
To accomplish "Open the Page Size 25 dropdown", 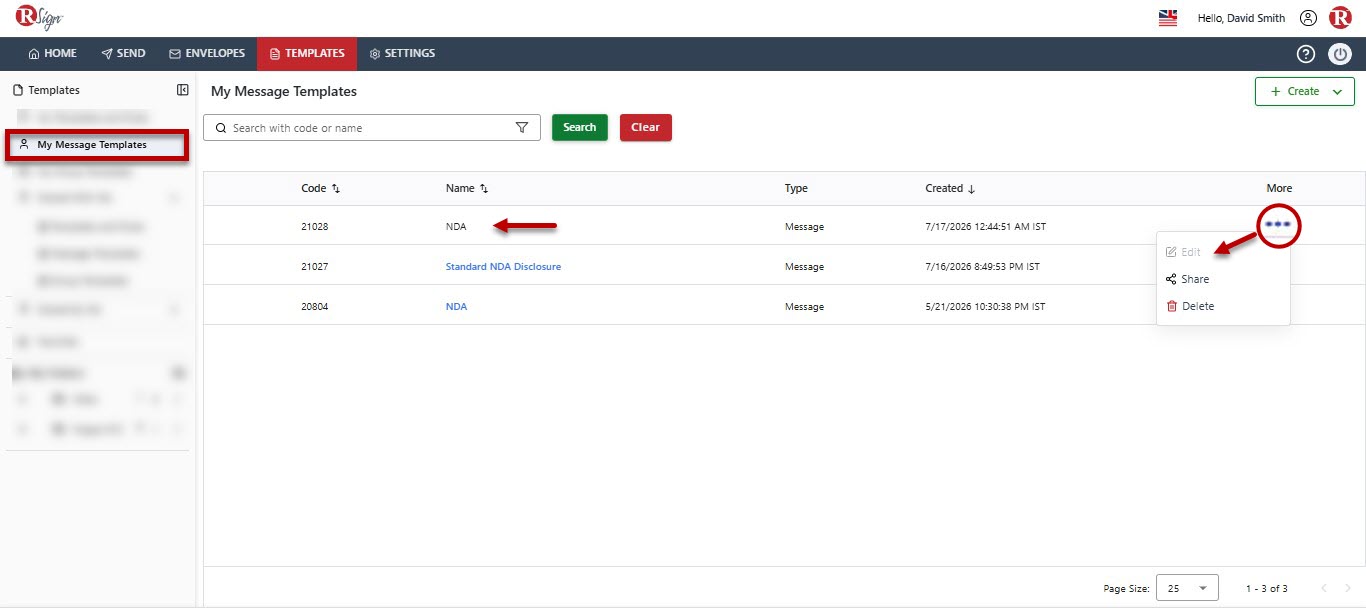I will (1187, 588).
